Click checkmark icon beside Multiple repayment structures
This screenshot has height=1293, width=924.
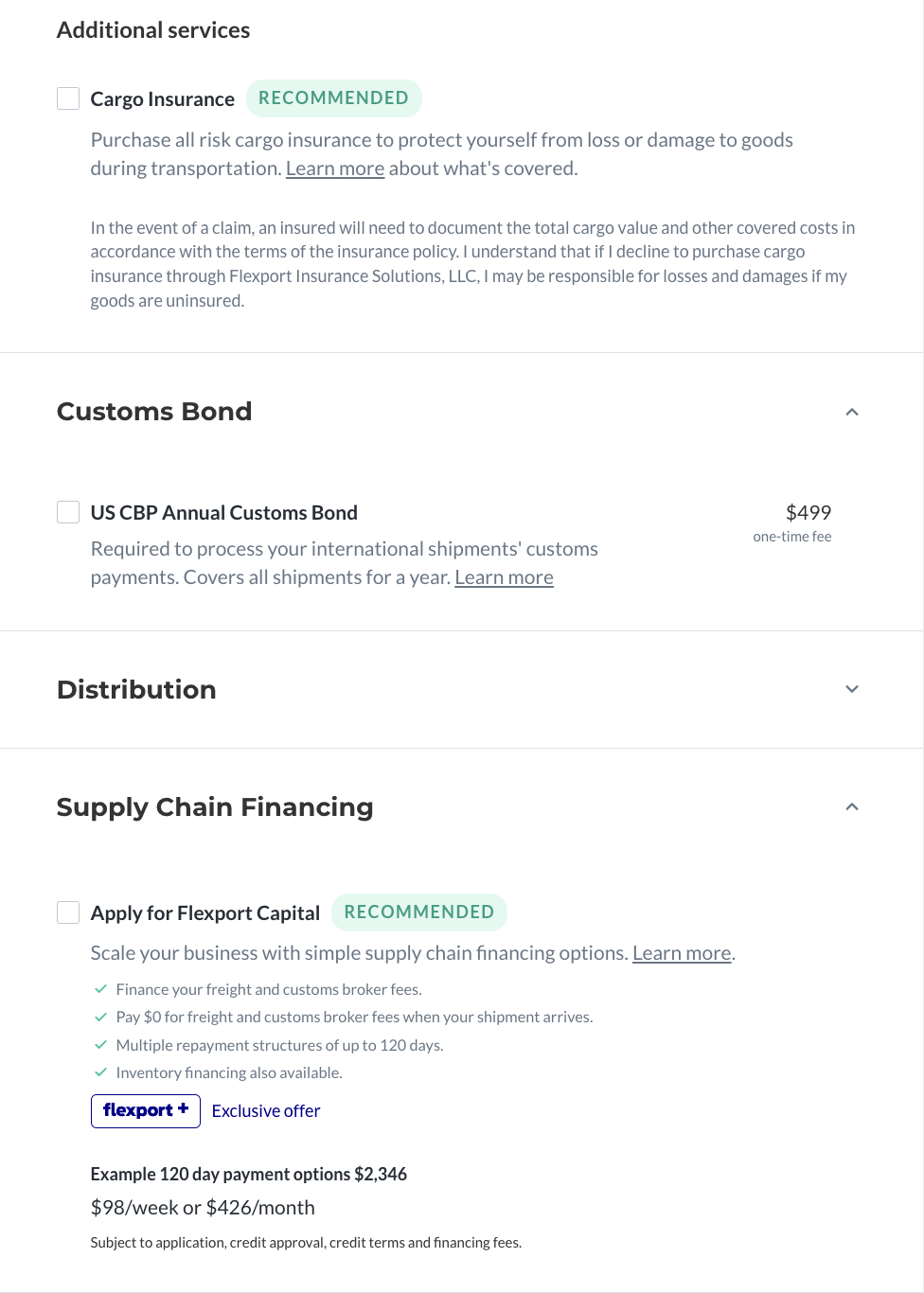tap(100, 1045)
